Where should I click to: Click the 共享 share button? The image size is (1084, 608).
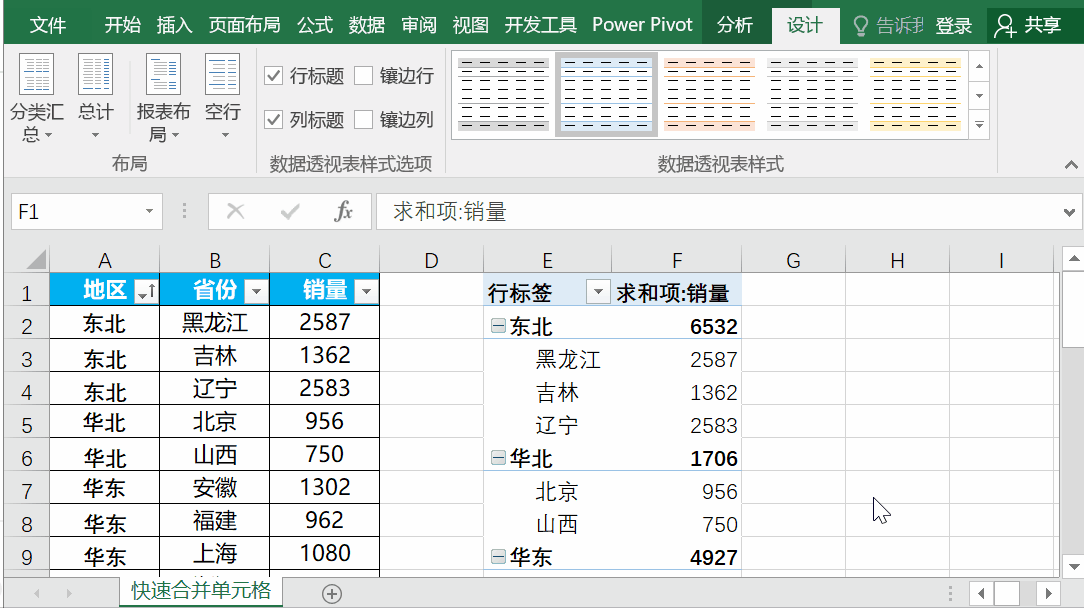(x=1028, y=26)
